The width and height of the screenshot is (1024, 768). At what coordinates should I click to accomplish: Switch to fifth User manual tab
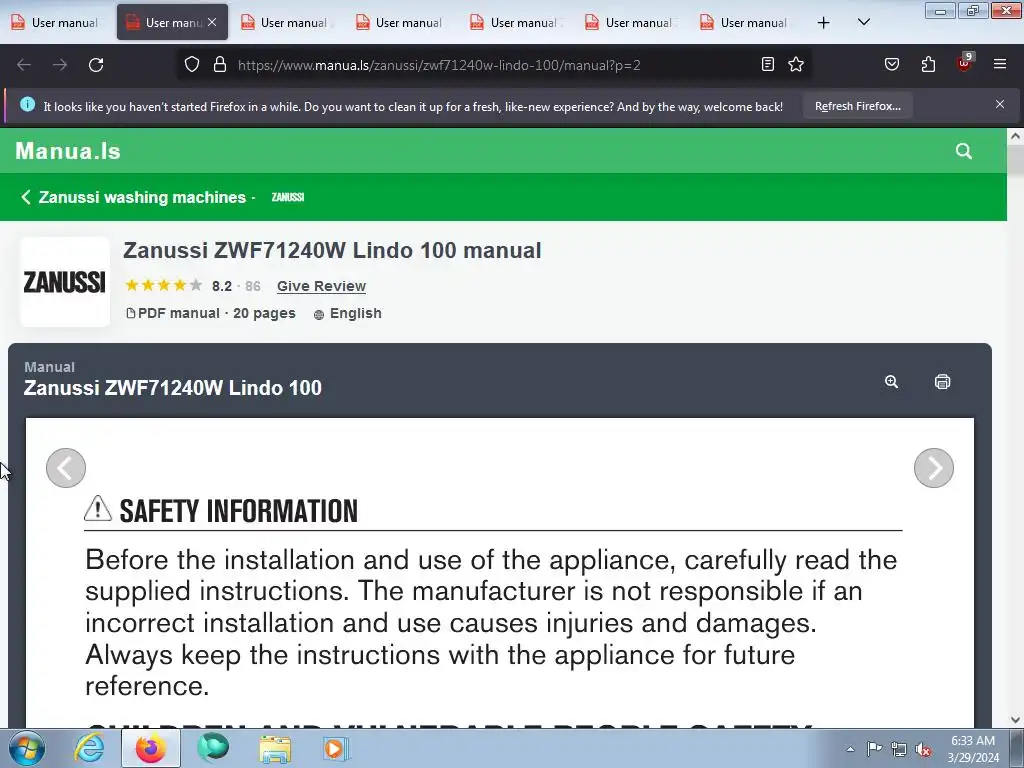[x=517, y=22]
